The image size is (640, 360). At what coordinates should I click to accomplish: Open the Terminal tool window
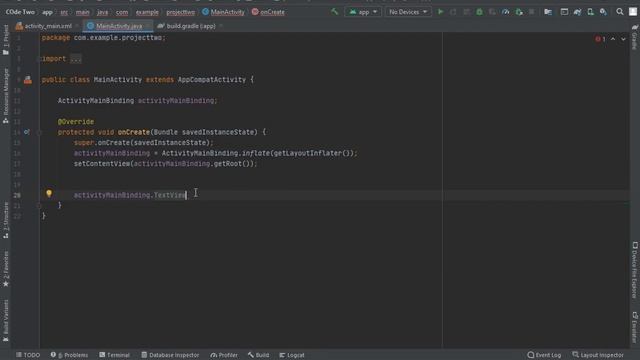tap(114, 355)
